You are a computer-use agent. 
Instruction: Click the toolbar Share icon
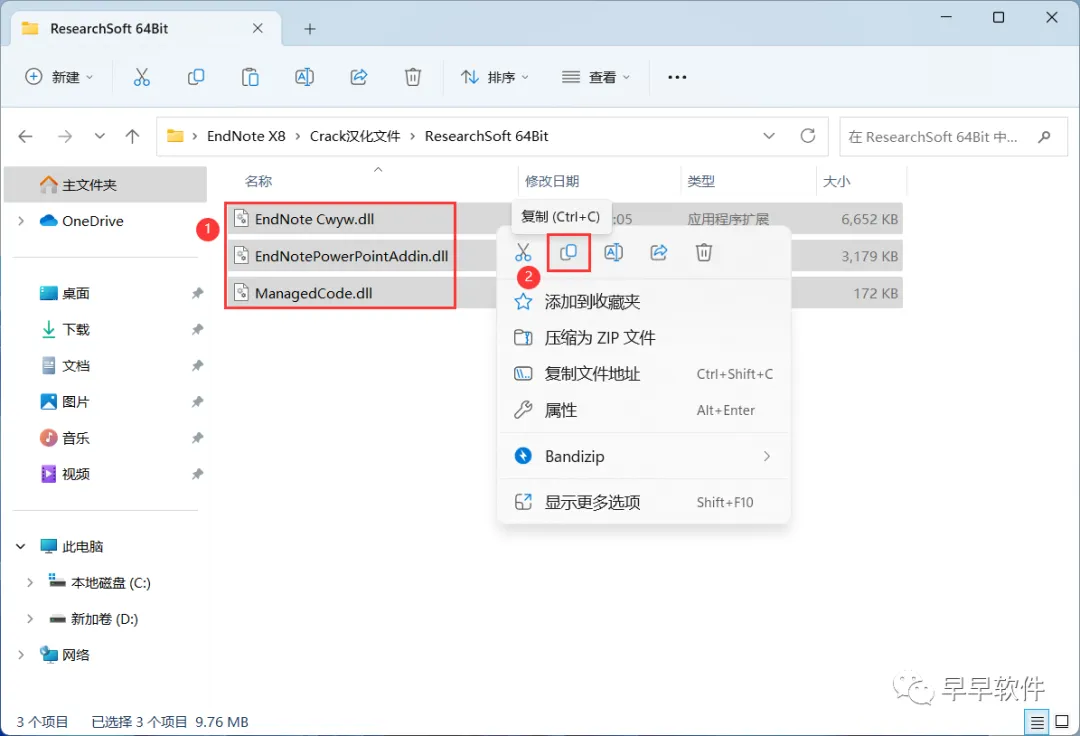pos(359,77)
